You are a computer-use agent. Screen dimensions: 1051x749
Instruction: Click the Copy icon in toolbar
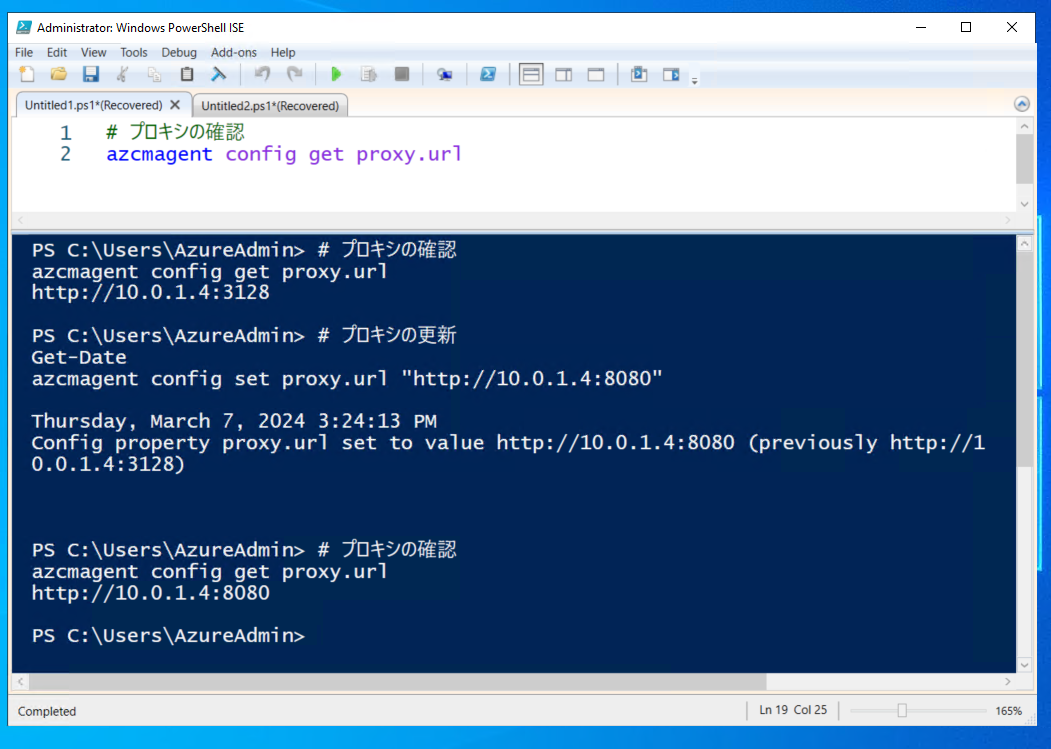click(x=155, y=74)
